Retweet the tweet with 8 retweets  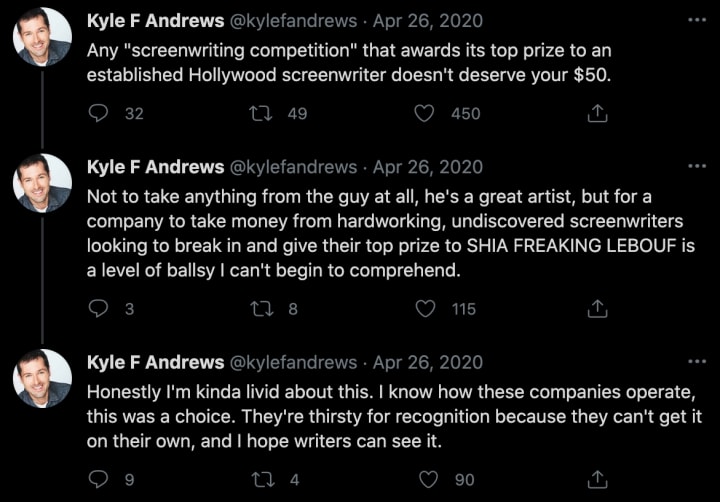(x=264, y=309)
